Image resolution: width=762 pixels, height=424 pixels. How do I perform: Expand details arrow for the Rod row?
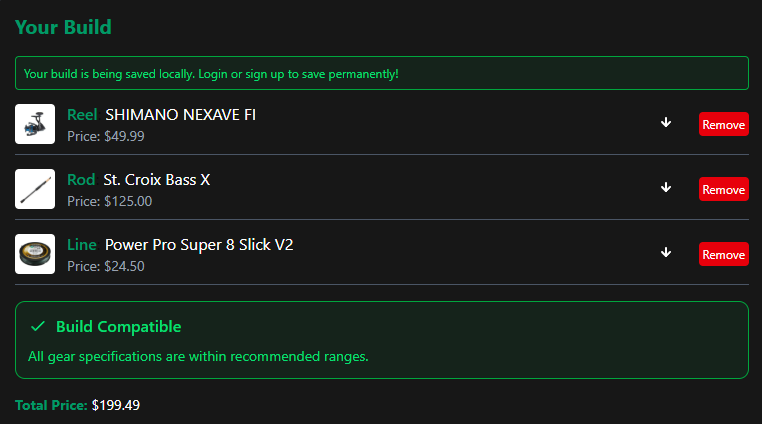(x=666, y=188)
